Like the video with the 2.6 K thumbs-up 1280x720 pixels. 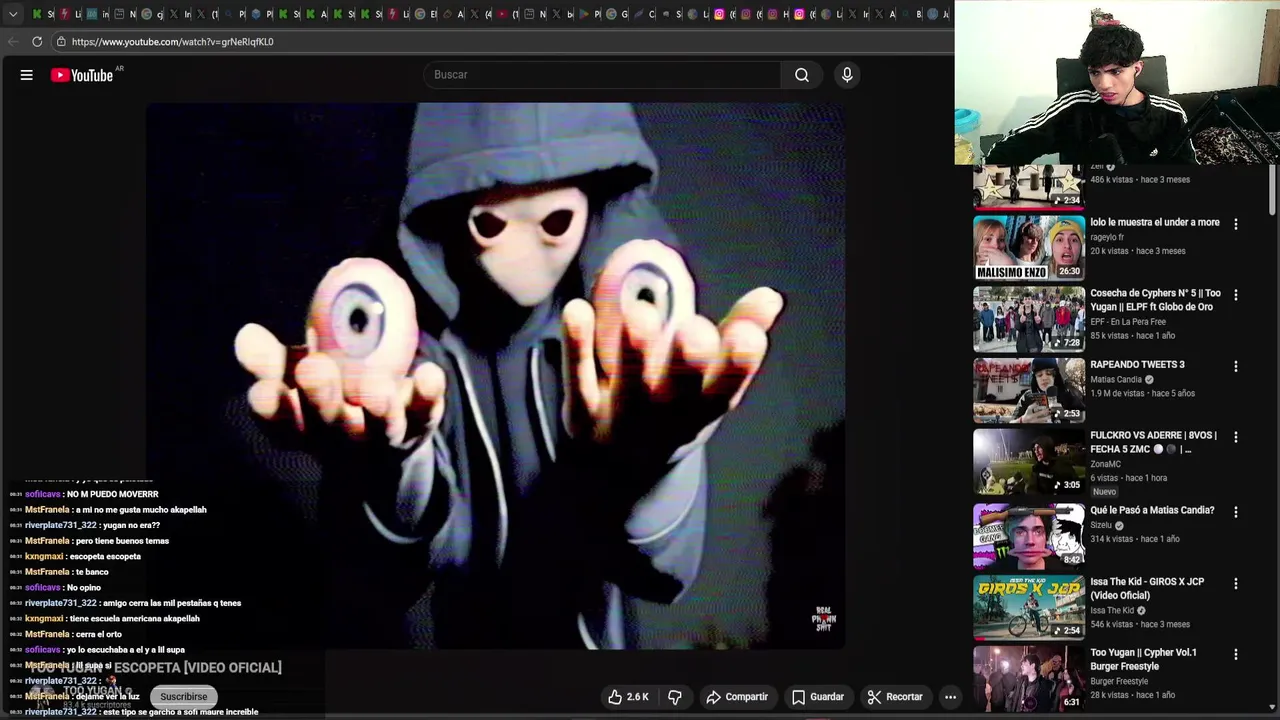click(x=629, y=697)
